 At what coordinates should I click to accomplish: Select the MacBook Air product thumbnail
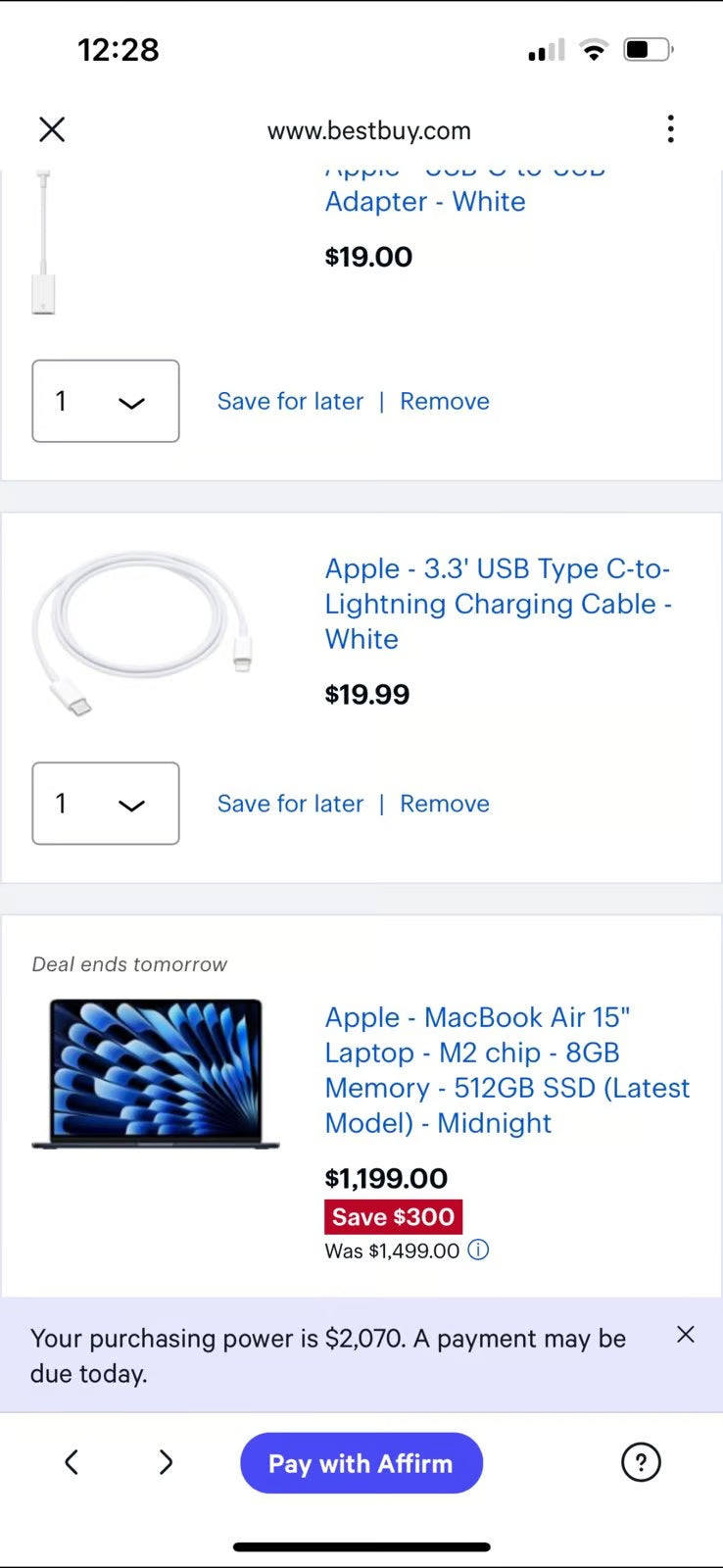155,1073
